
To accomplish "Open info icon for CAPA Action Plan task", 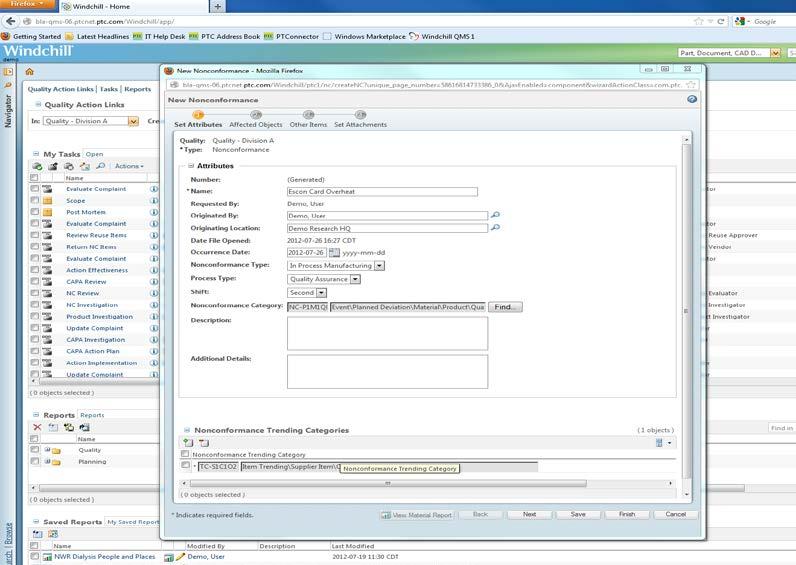I will coord(154,351).
